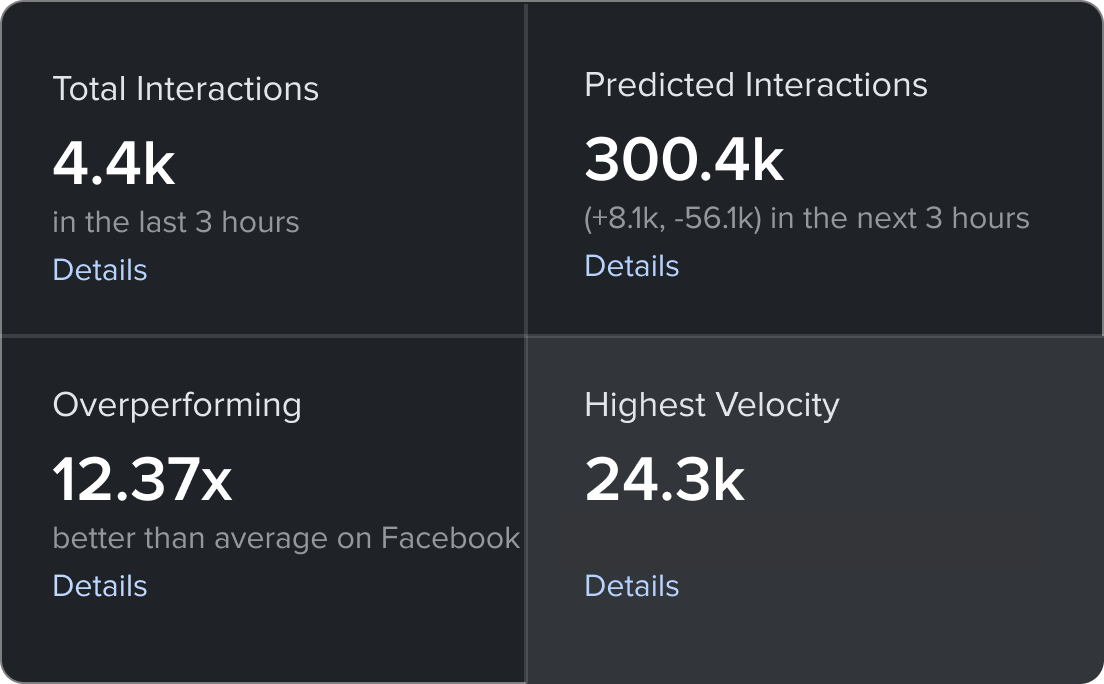
Task: Open Details link under Highest Velocity
Action: pyautogui.click(x=631, y=586)
